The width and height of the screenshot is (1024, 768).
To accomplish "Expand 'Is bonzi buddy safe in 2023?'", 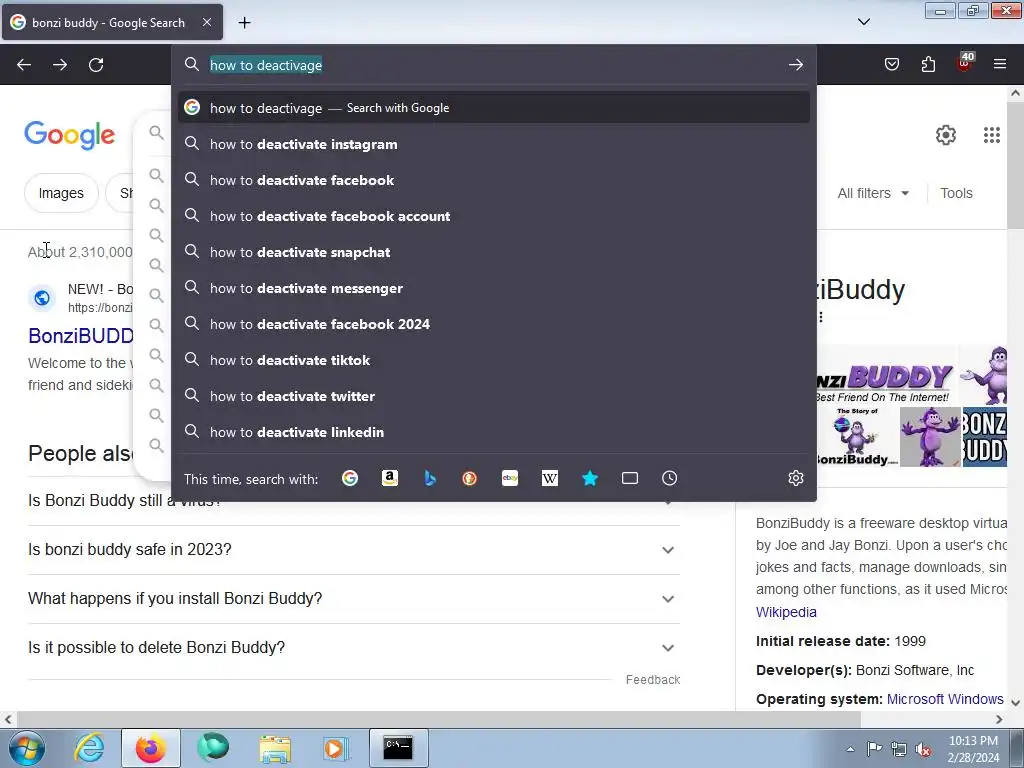I will click(x=353, y=550).
